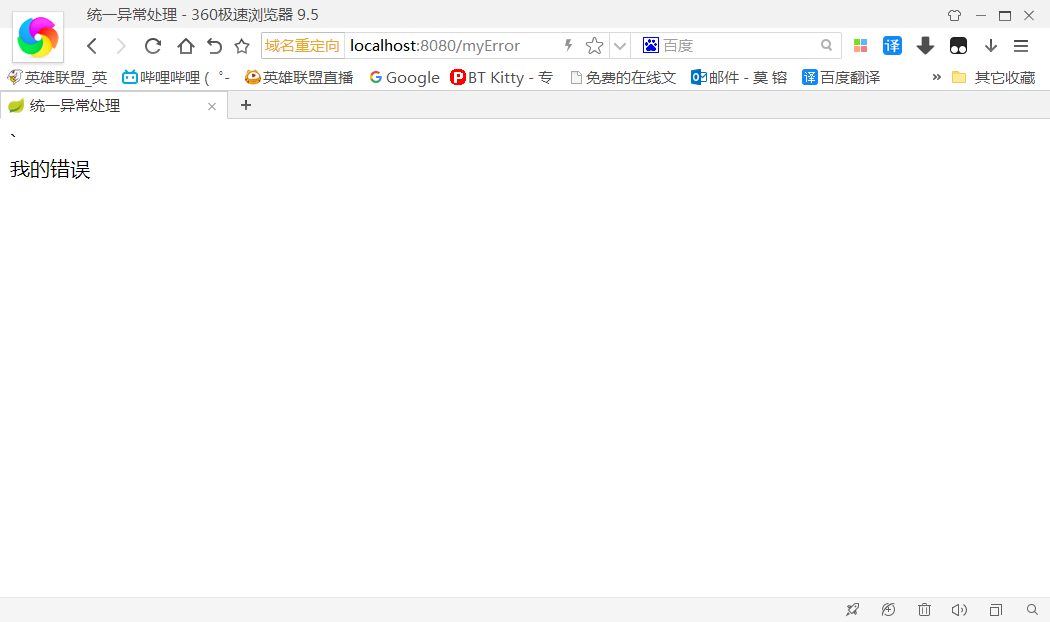Image resolution: width=1050 pixels, height=622 pixels.
Task: Open the 其它收藏 bookmarks folder
Action: (994, 78)
